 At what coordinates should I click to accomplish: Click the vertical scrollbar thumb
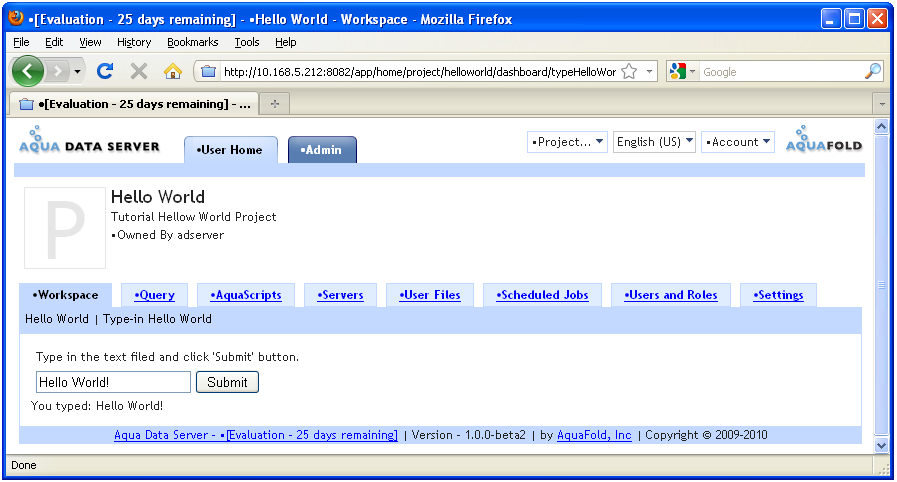click(882, 285)
